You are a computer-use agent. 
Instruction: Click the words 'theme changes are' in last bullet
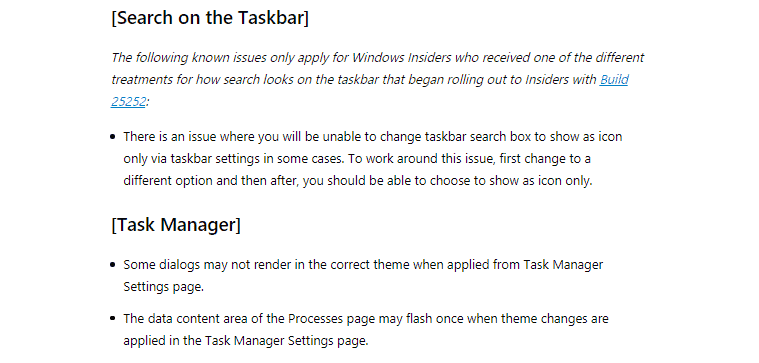(559, 319)
